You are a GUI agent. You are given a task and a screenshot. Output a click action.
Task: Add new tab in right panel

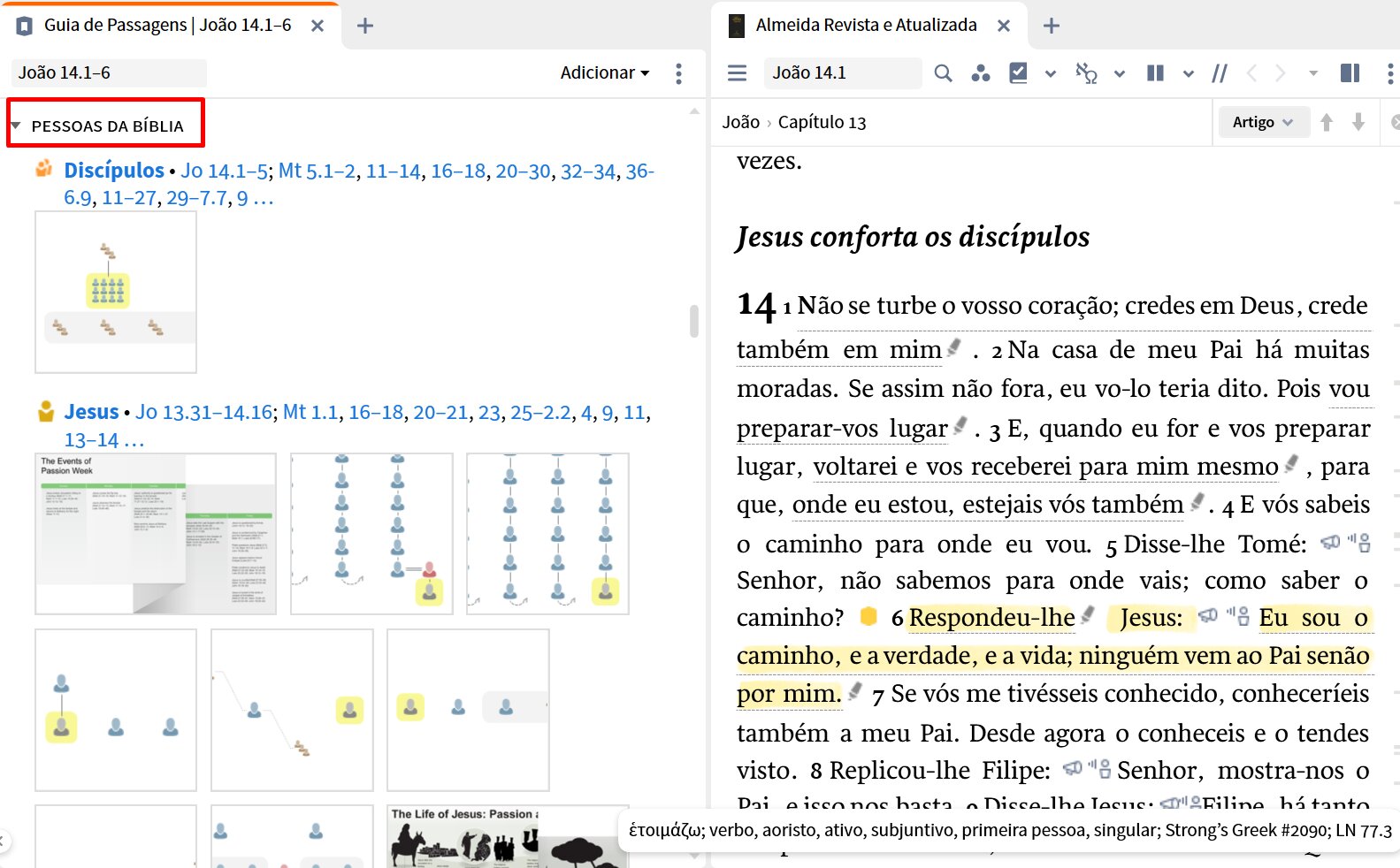[1051, 26]
